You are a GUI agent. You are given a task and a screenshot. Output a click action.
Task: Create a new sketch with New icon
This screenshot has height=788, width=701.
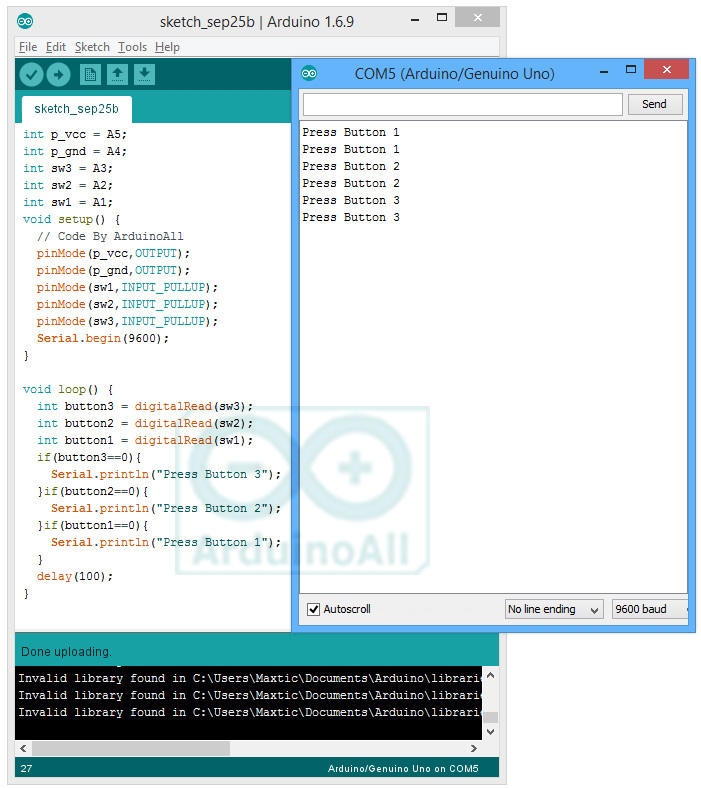coord(90,75)
